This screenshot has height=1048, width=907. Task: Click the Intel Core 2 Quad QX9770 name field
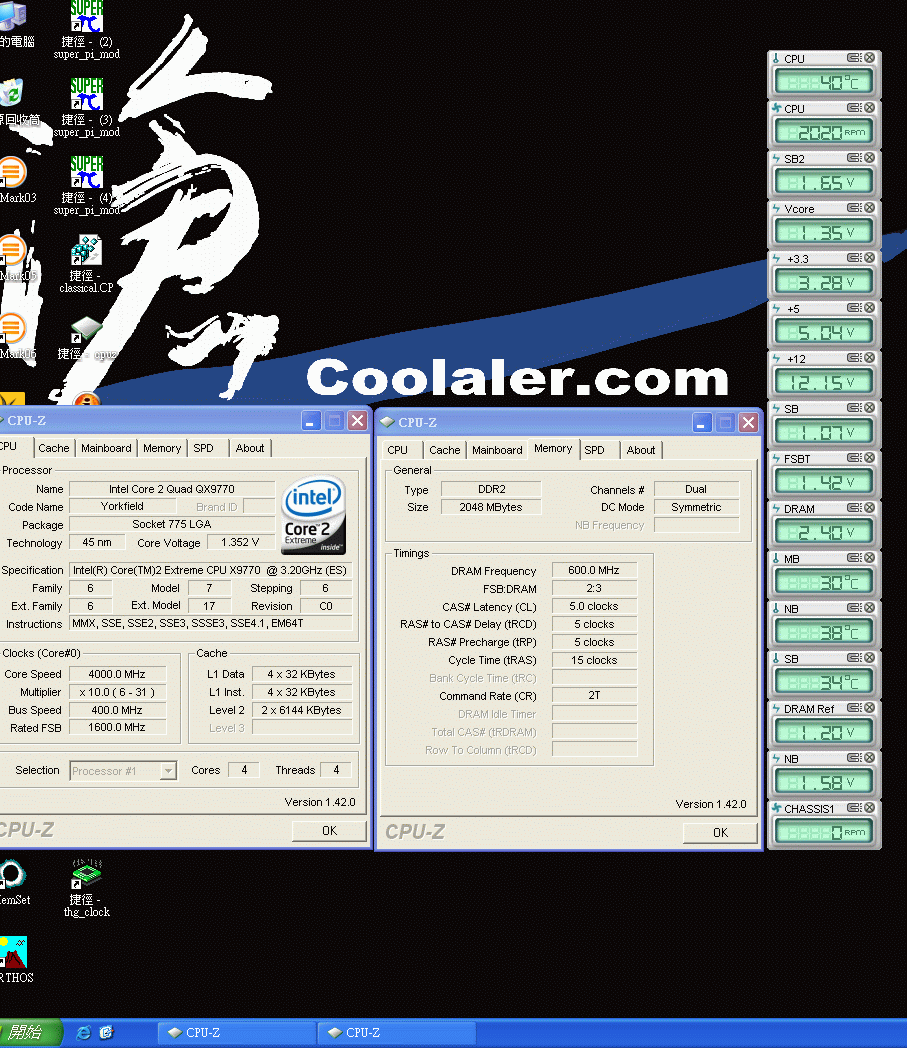click(172, 489)
